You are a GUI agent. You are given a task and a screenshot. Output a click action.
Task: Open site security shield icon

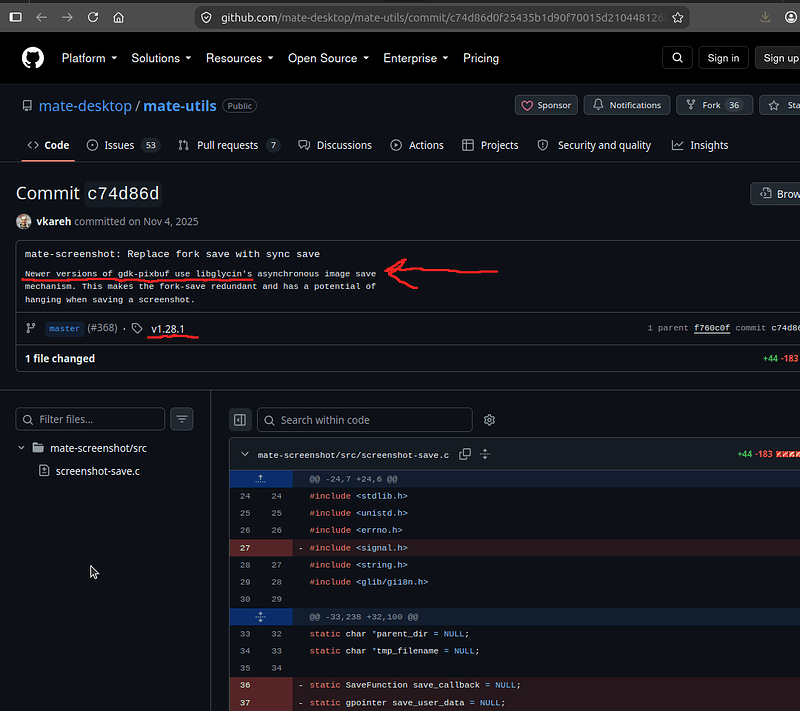coord(206,18)
